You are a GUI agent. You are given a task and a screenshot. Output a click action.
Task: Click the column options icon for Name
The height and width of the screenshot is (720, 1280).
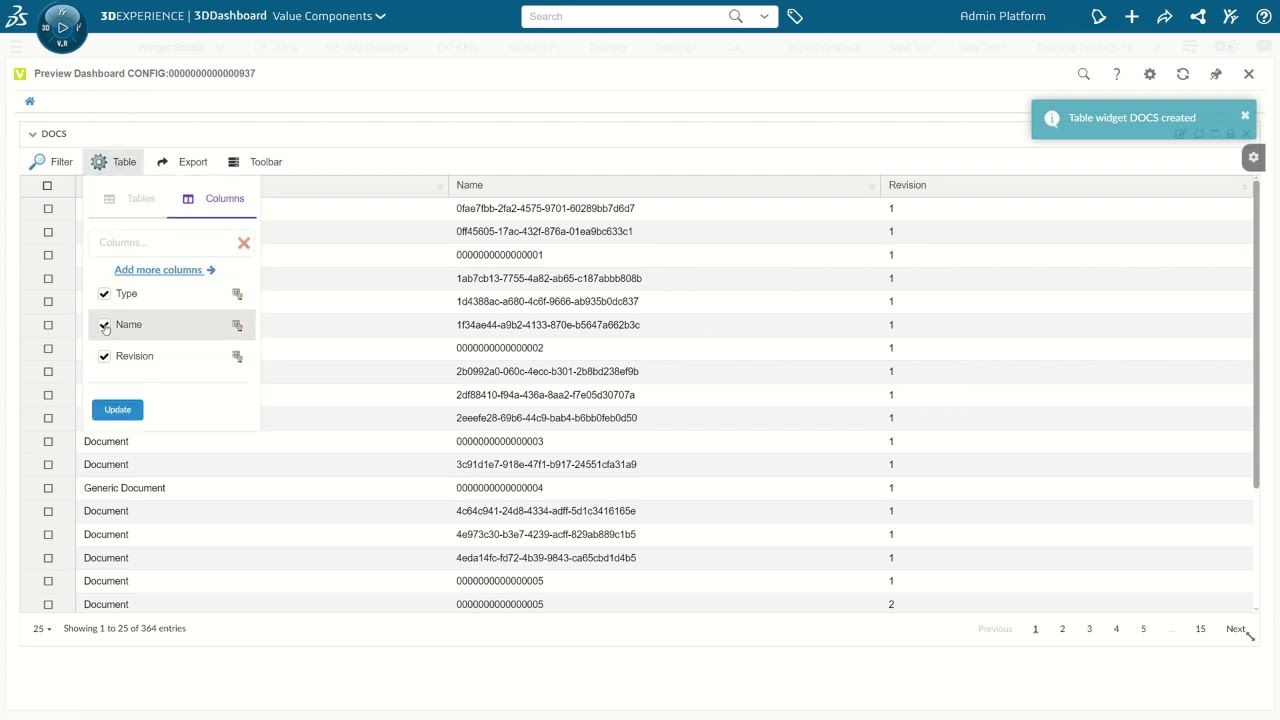(x=237, y=325)
